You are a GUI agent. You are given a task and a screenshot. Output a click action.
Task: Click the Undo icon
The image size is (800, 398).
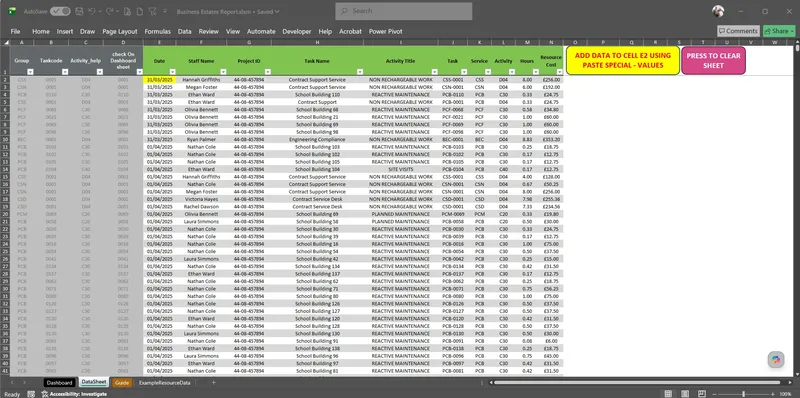pyautogui.click(x=91, y=11)
